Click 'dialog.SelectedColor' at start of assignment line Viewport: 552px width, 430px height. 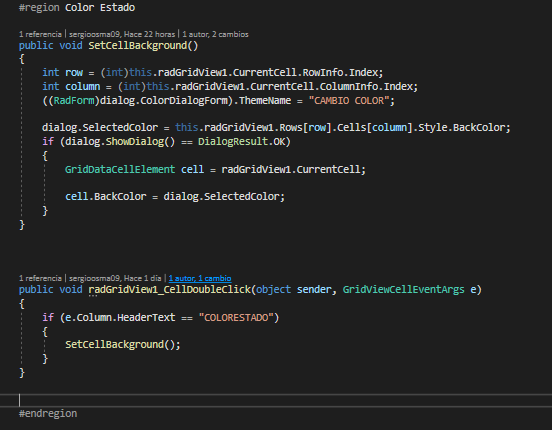coord(100,127)
